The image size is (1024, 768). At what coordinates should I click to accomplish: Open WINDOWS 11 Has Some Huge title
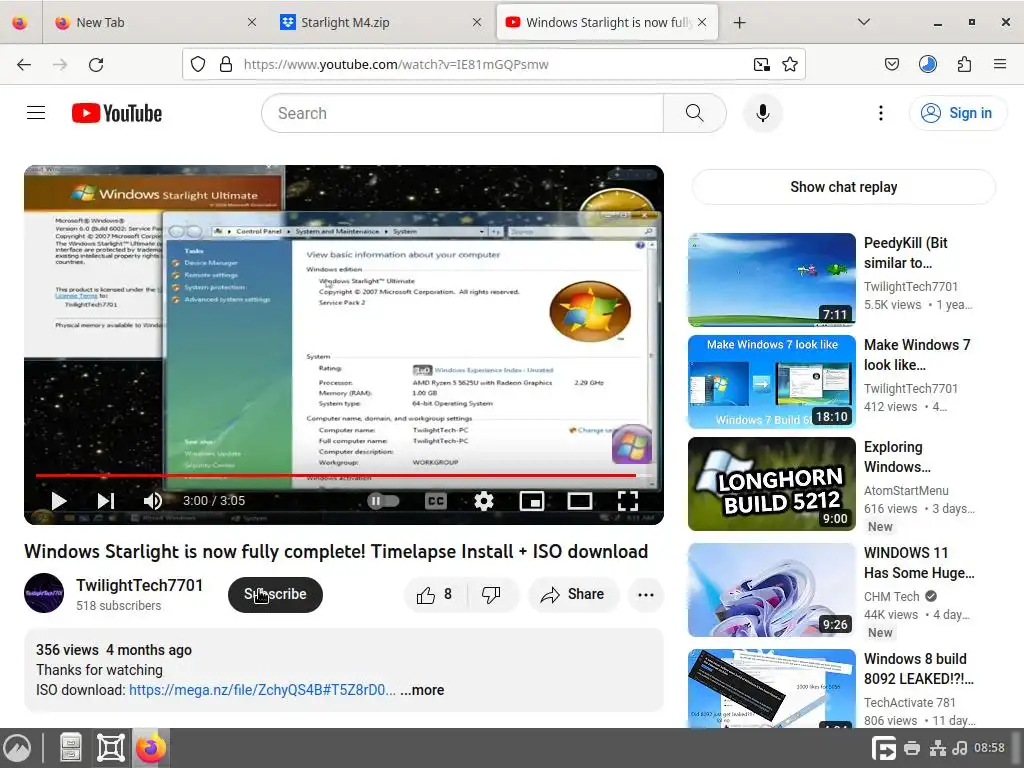click(919, 562)
